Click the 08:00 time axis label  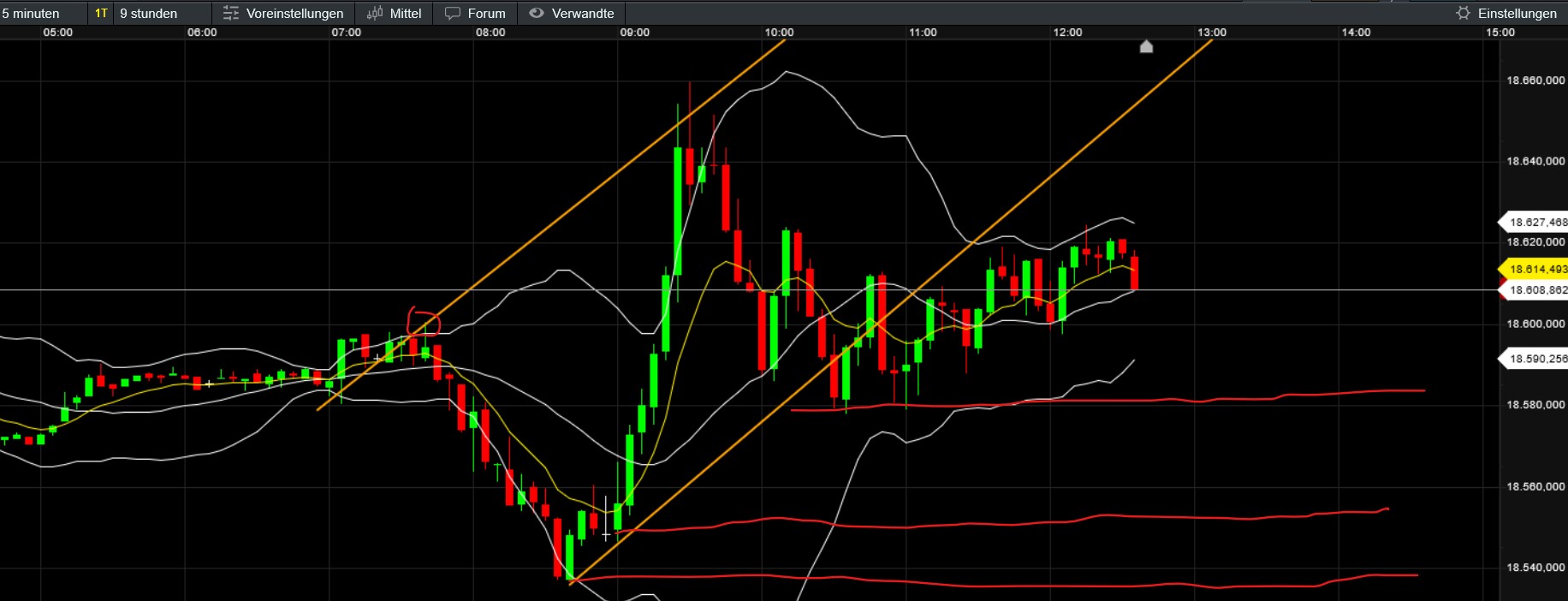coord(490,33)
